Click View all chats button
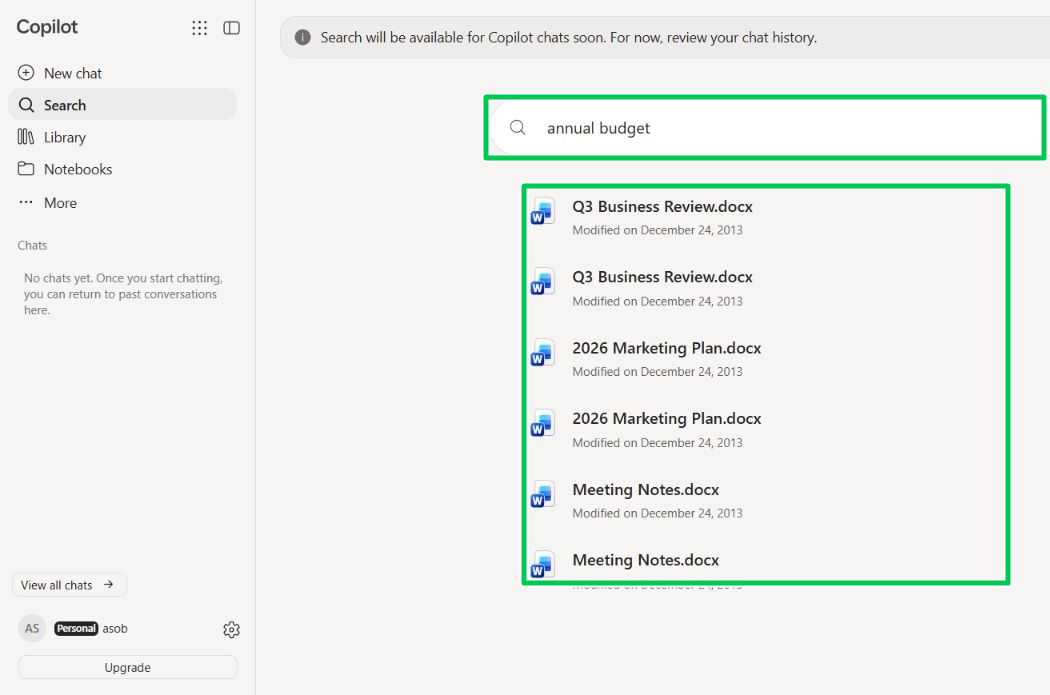 tap(69, 585)
